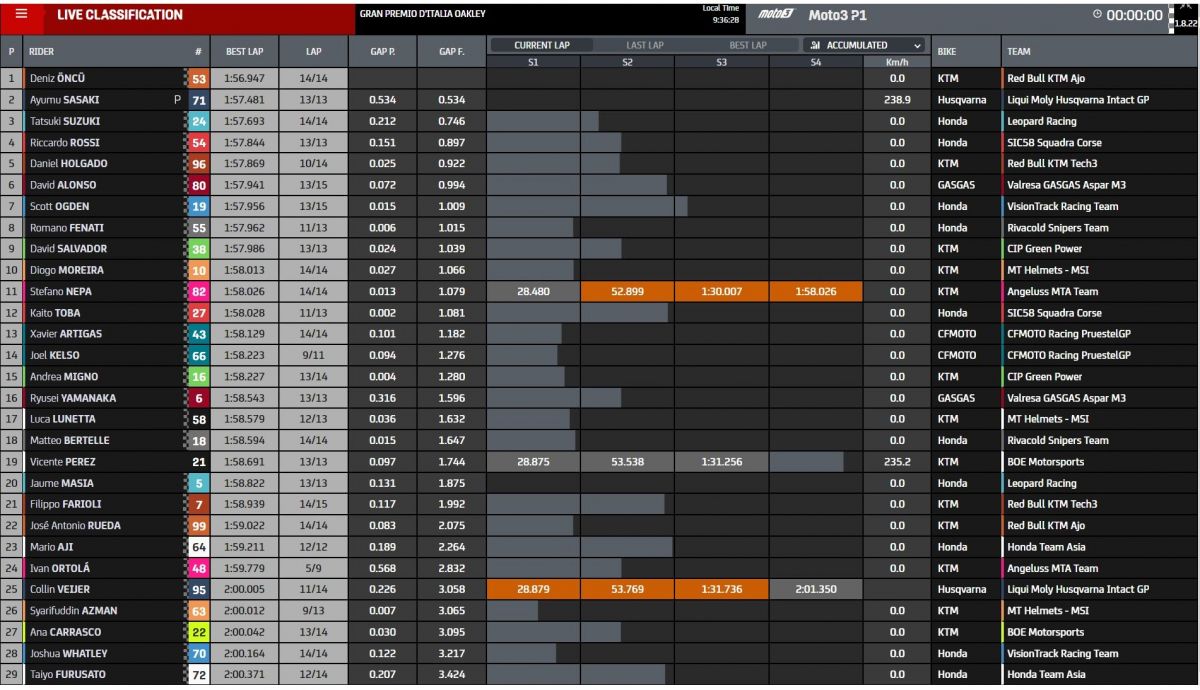The height and width of the screenshot is (690, 1200).
Task: Click Sasaki's speed value 238.9
Action: coord(896,100)
